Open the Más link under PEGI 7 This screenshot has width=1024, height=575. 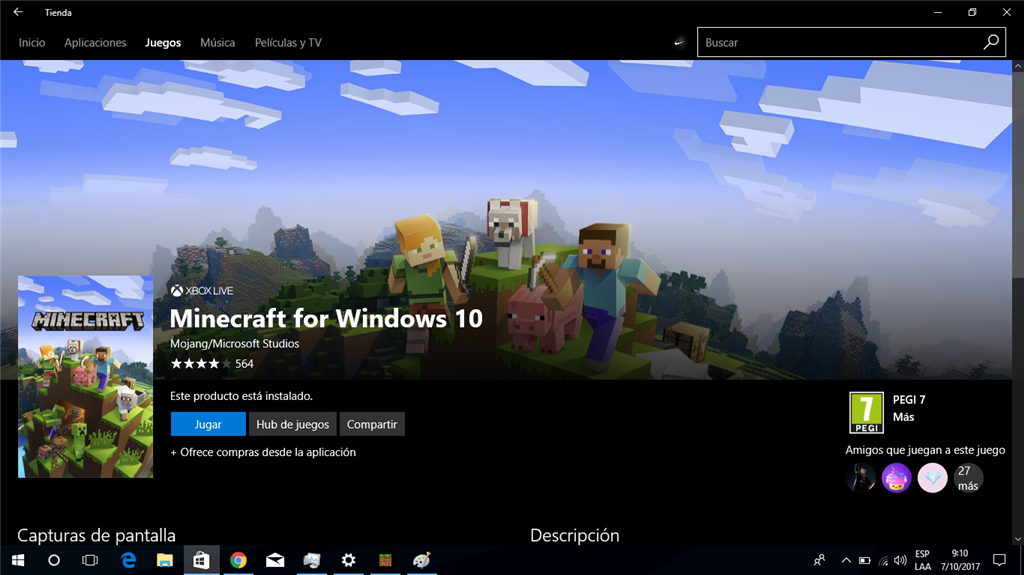tap(903, 417)
